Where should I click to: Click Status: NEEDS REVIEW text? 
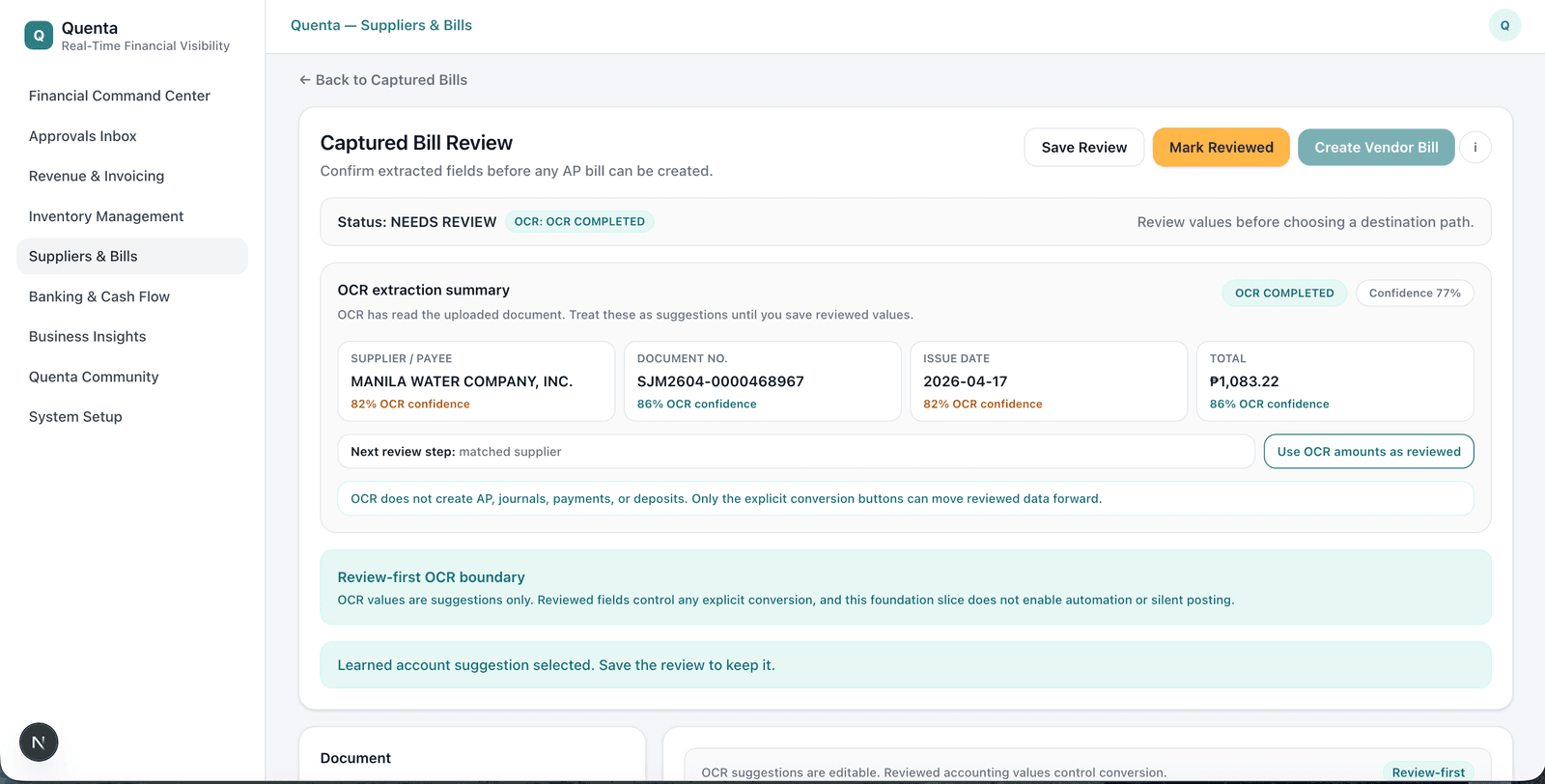(x=417, y=222)
